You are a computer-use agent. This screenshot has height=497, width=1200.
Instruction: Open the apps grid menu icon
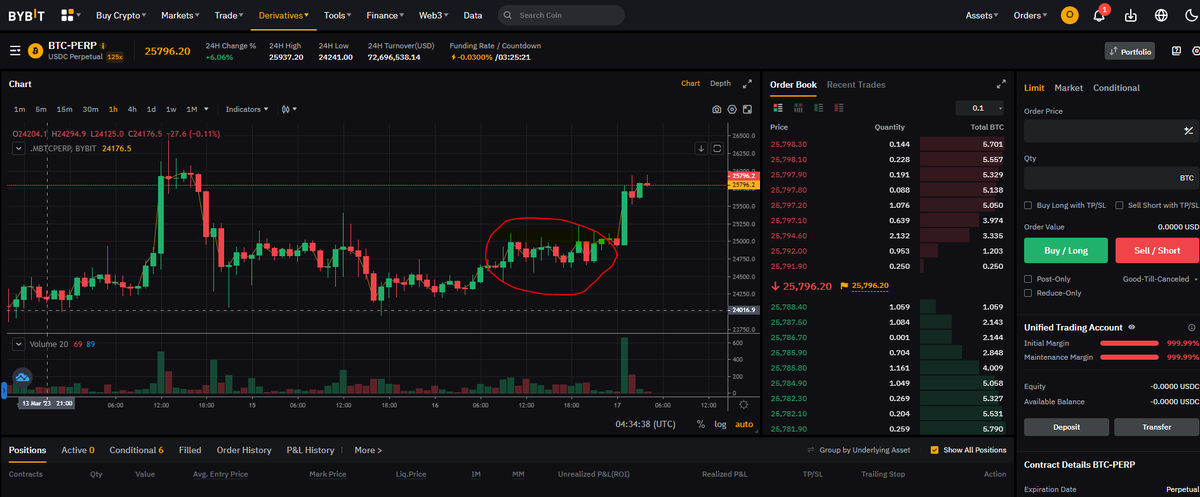coord(69,16)
